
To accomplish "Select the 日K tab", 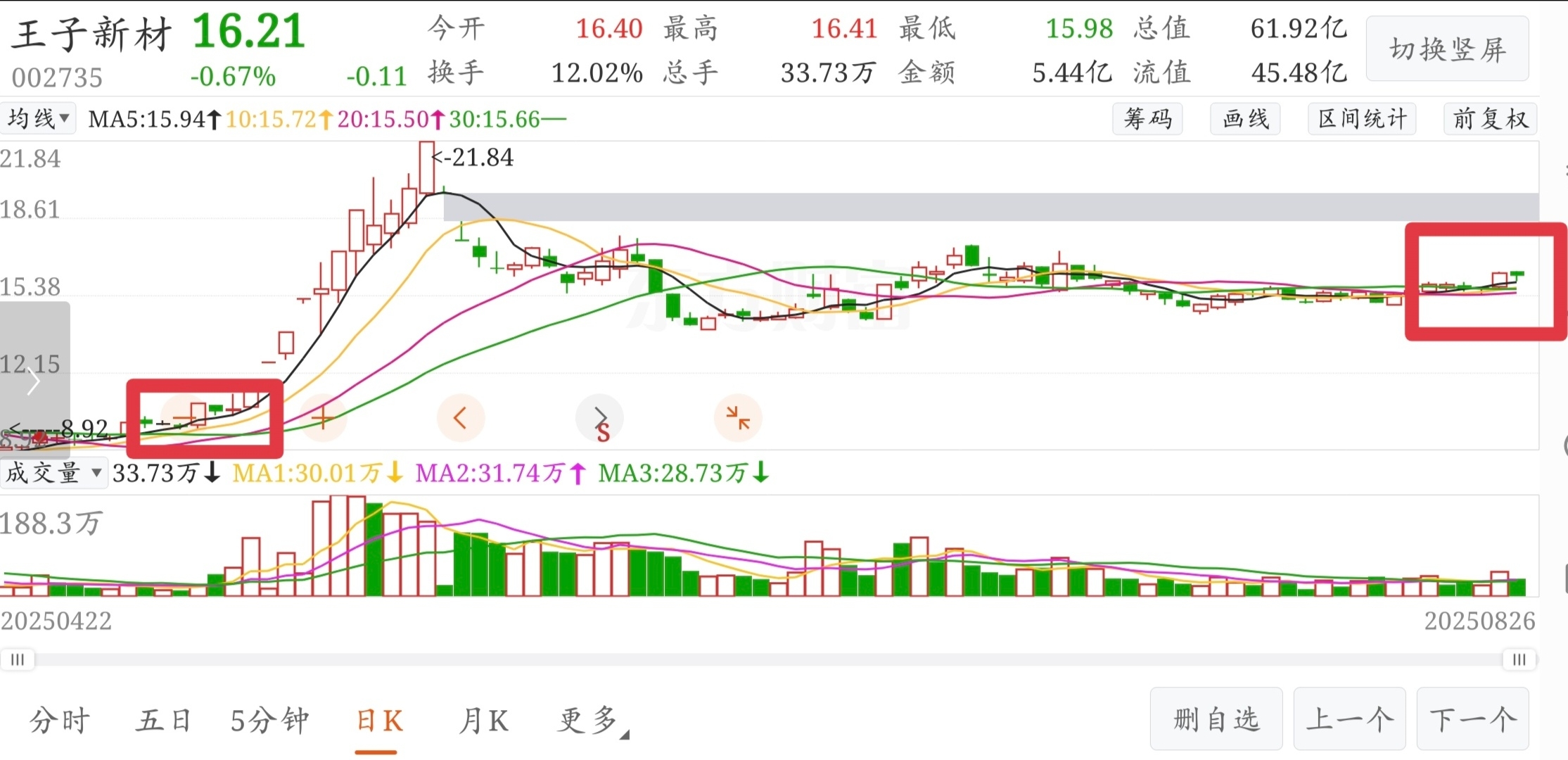I will (x=379, y=721).
